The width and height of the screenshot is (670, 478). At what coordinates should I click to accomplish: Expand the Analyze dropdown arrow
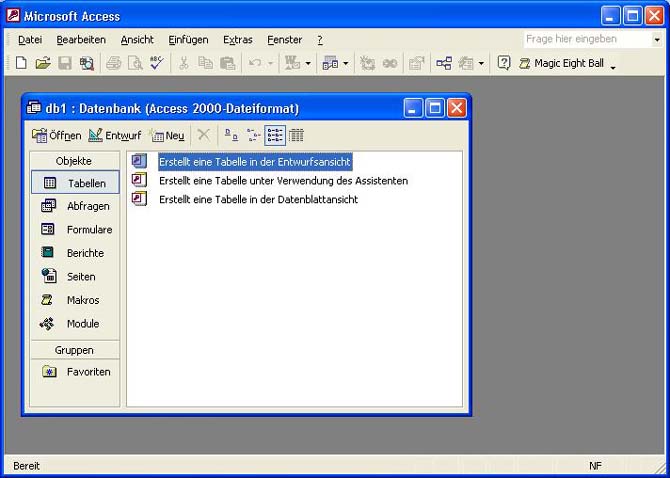click(x=346, y=63)
